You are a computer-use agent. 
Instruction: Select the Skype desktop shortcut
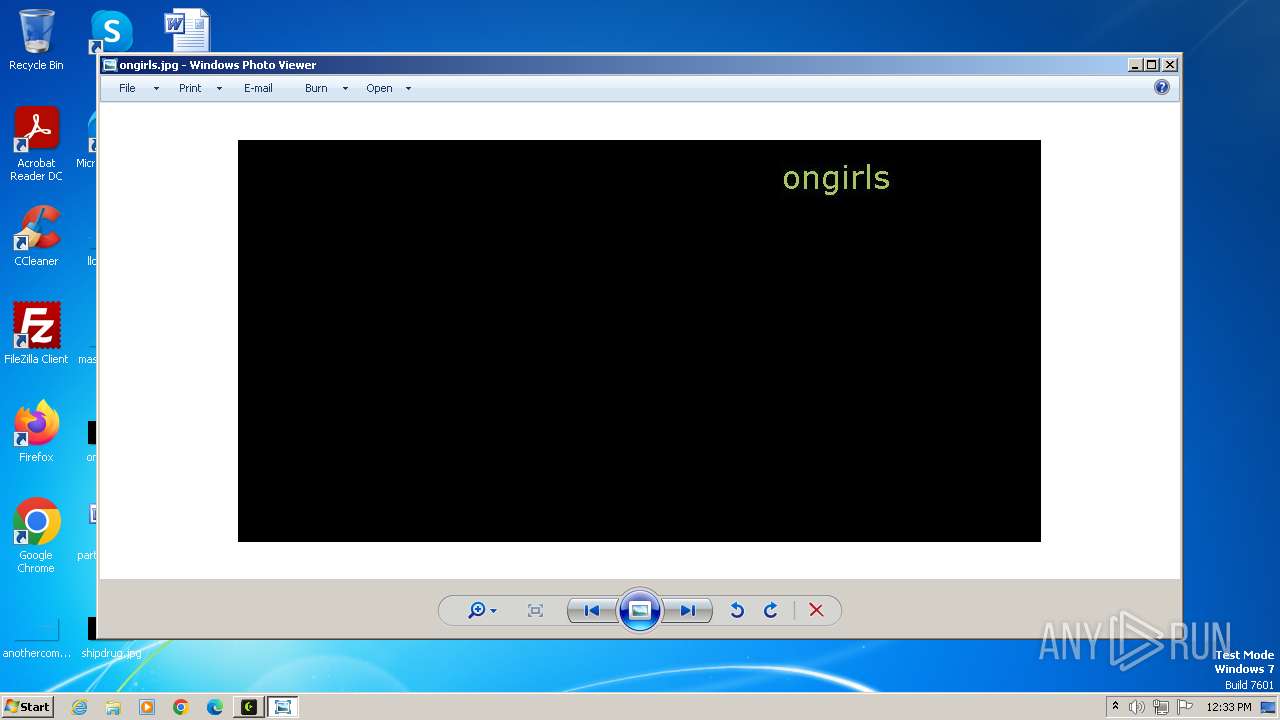(110, 32)
